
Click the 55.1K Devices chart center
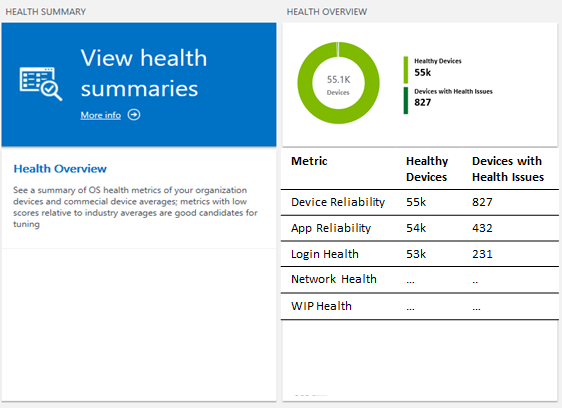[x=338, y=85]
